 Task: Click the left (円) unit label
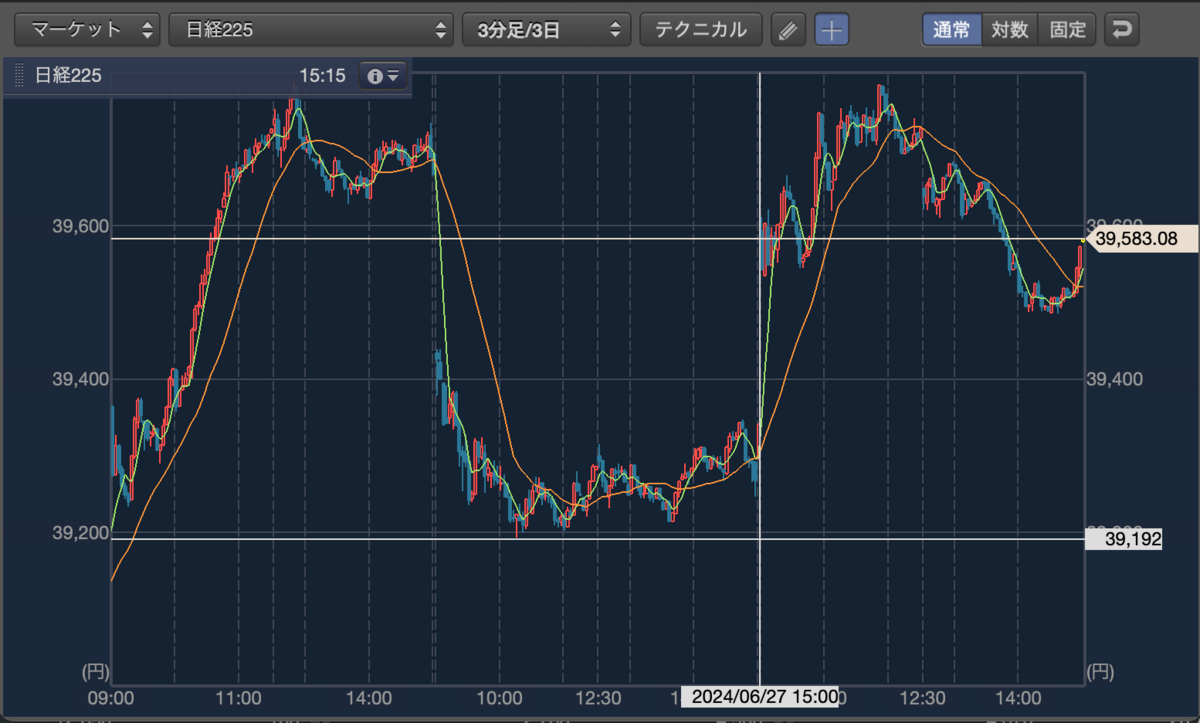coord(95,670)
